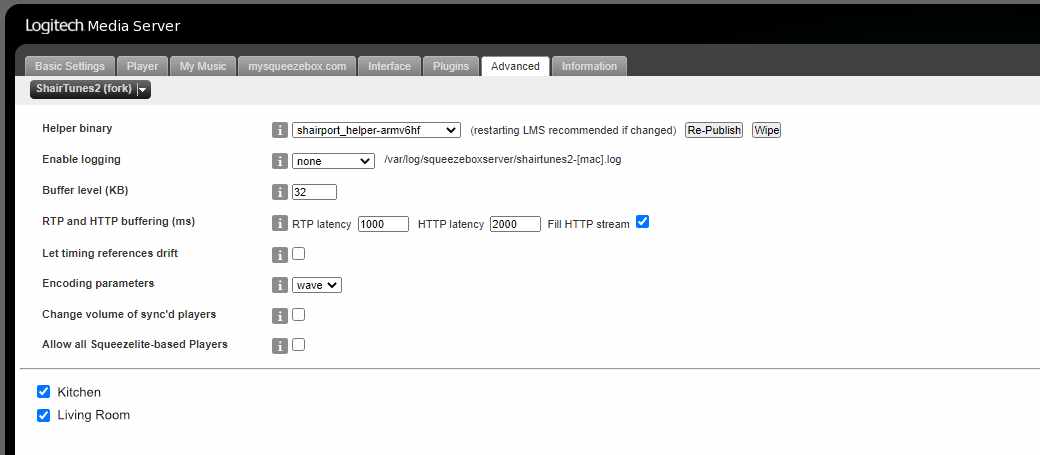Click the Buffer level input field with 32
This screenshot has height=455, width=1040.
314,192
